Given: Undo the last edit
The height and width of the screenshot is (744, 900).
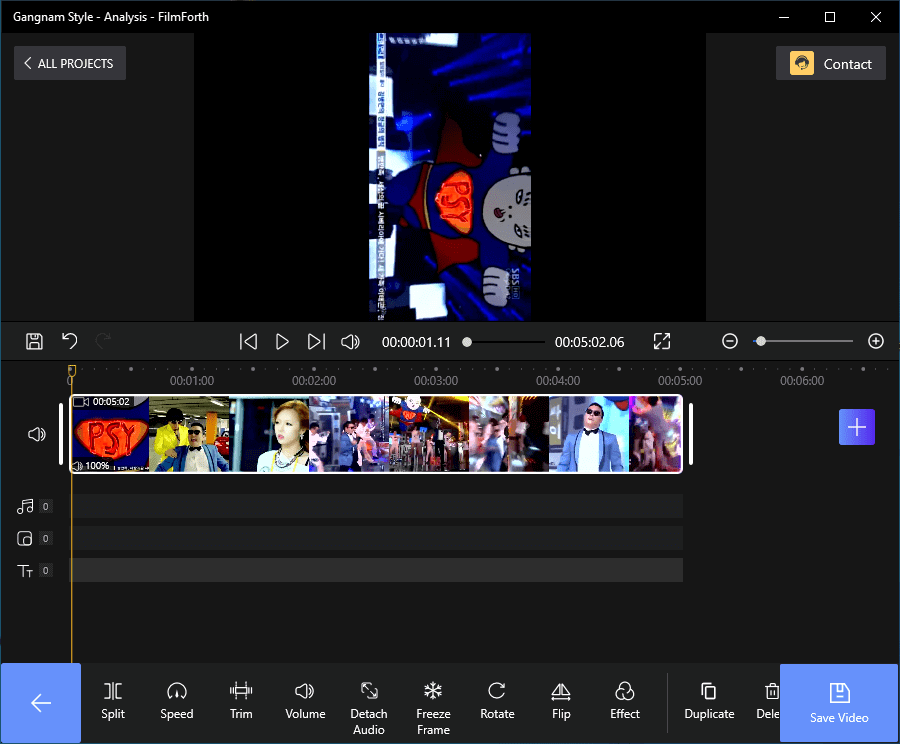Looking at the screenshot, I should 69,342.
